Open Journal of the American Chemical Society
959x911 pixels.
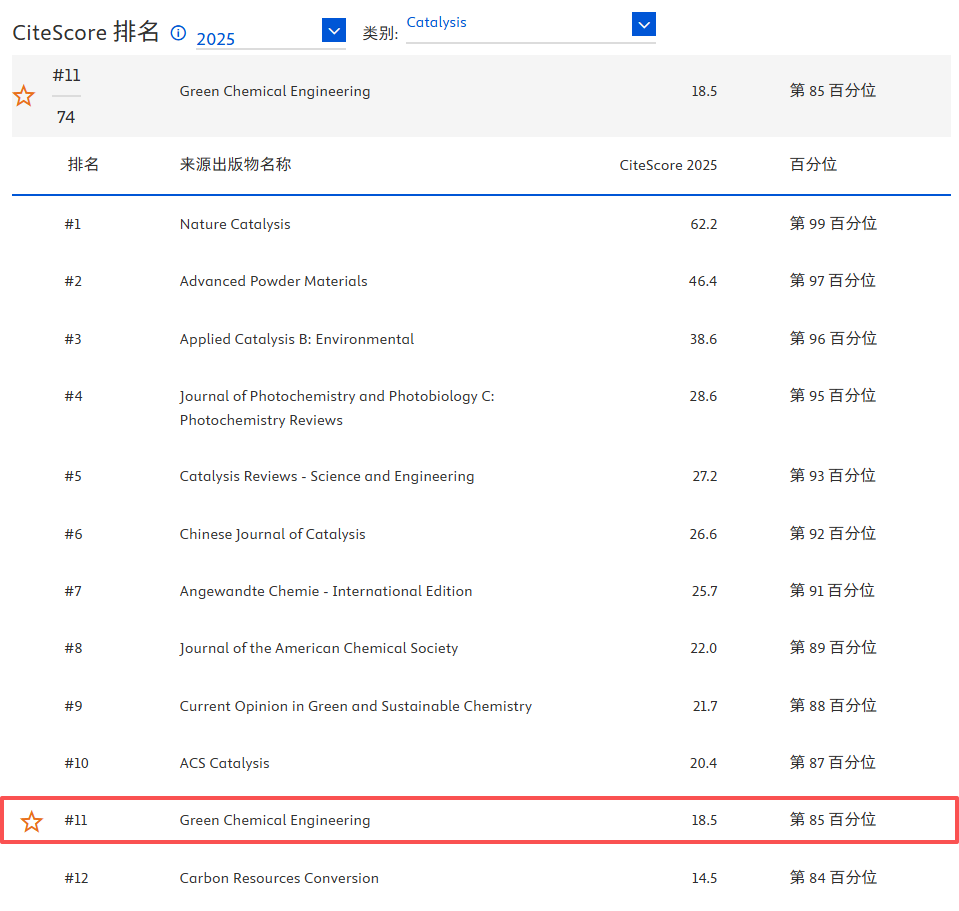pos(319,648)
